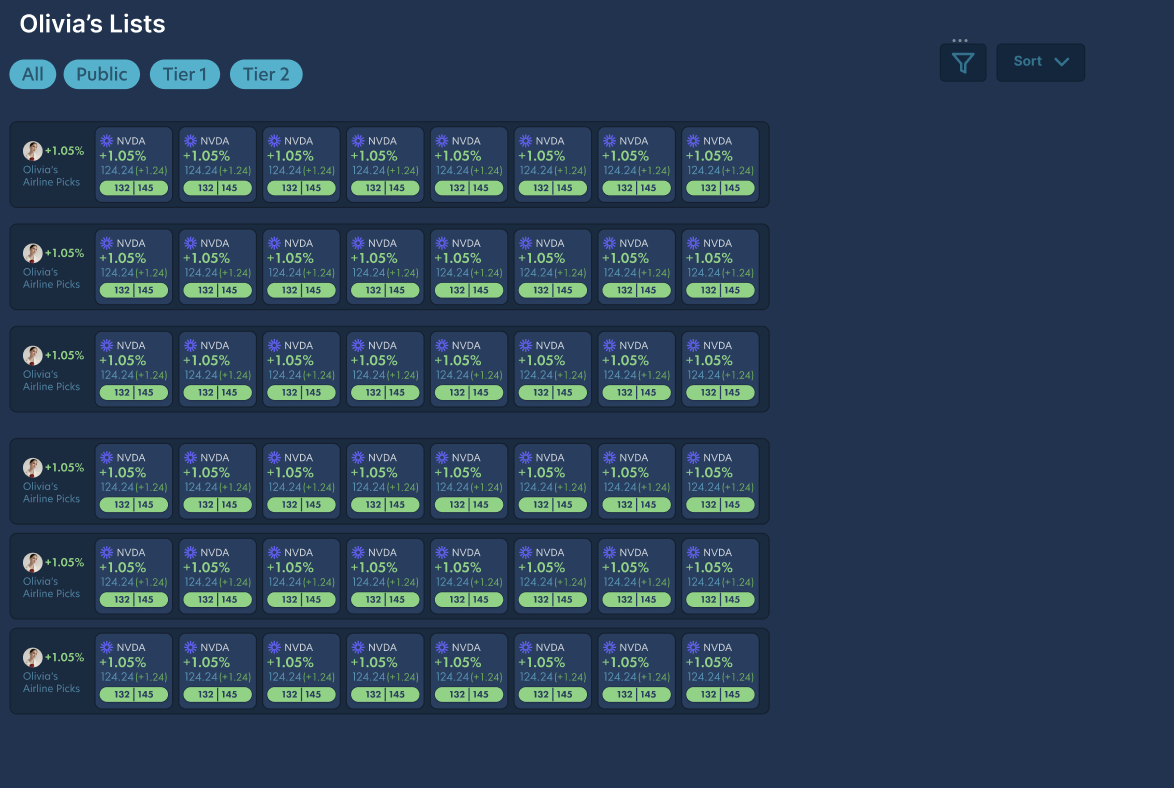
Task: Click the avatar photo in the third list row
Action: coord(31,355)
